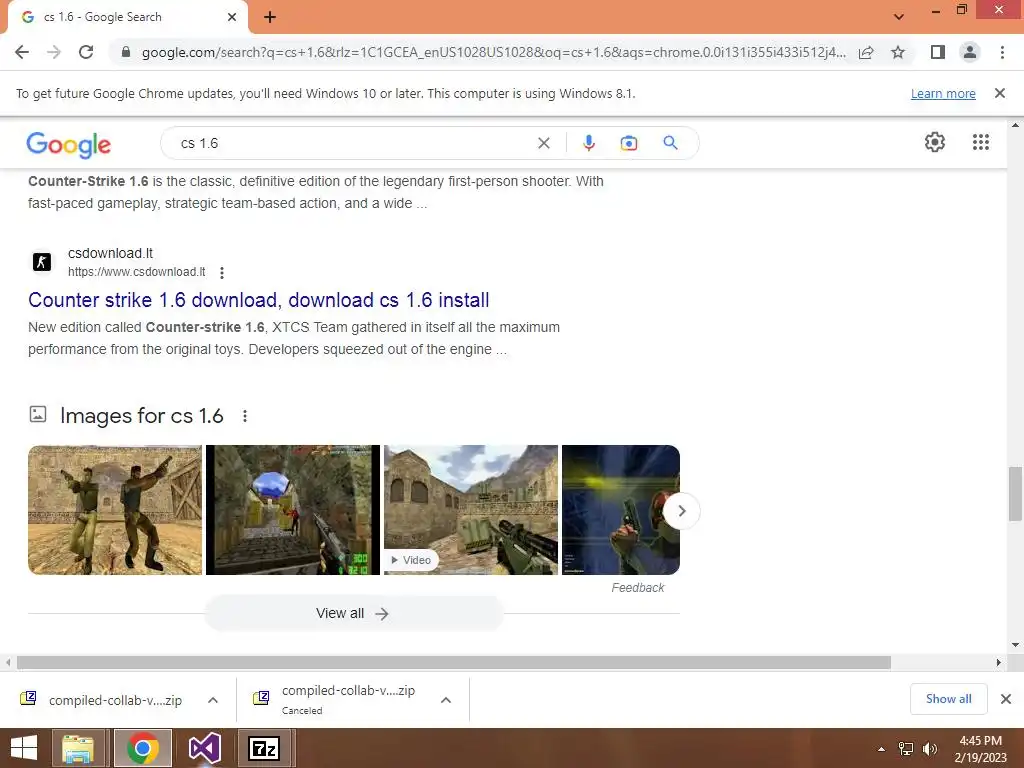
Task: Open the https://www.csdownload.lt URL line
Action: [136, 272]
